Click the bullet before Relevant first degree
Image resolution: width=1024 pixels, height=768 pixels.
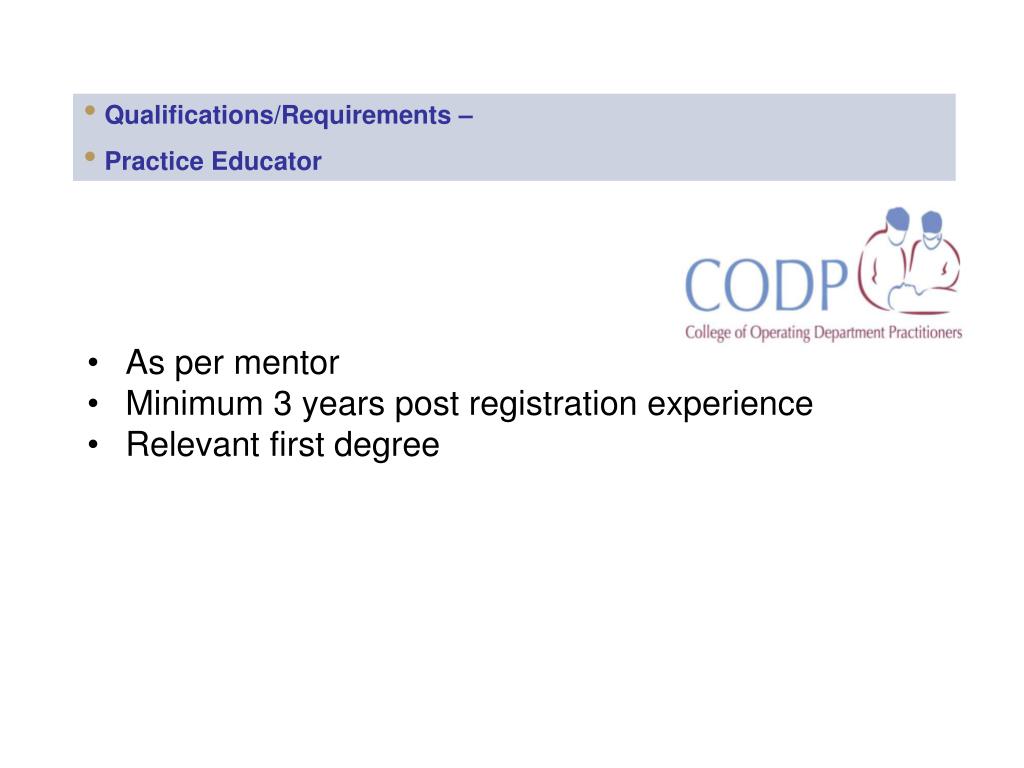point(93,445)
